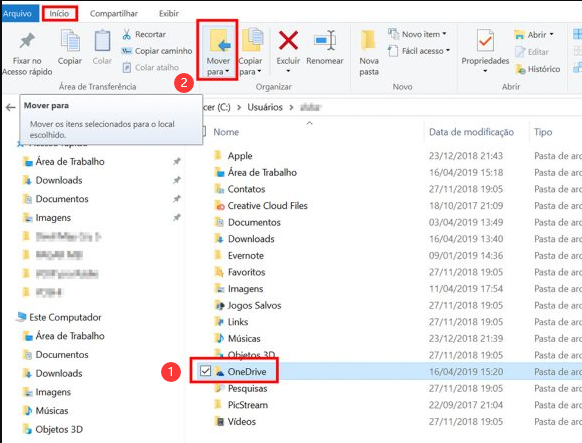Create a Nova pasta
The image size is (582, 443).
pos(369,53)
